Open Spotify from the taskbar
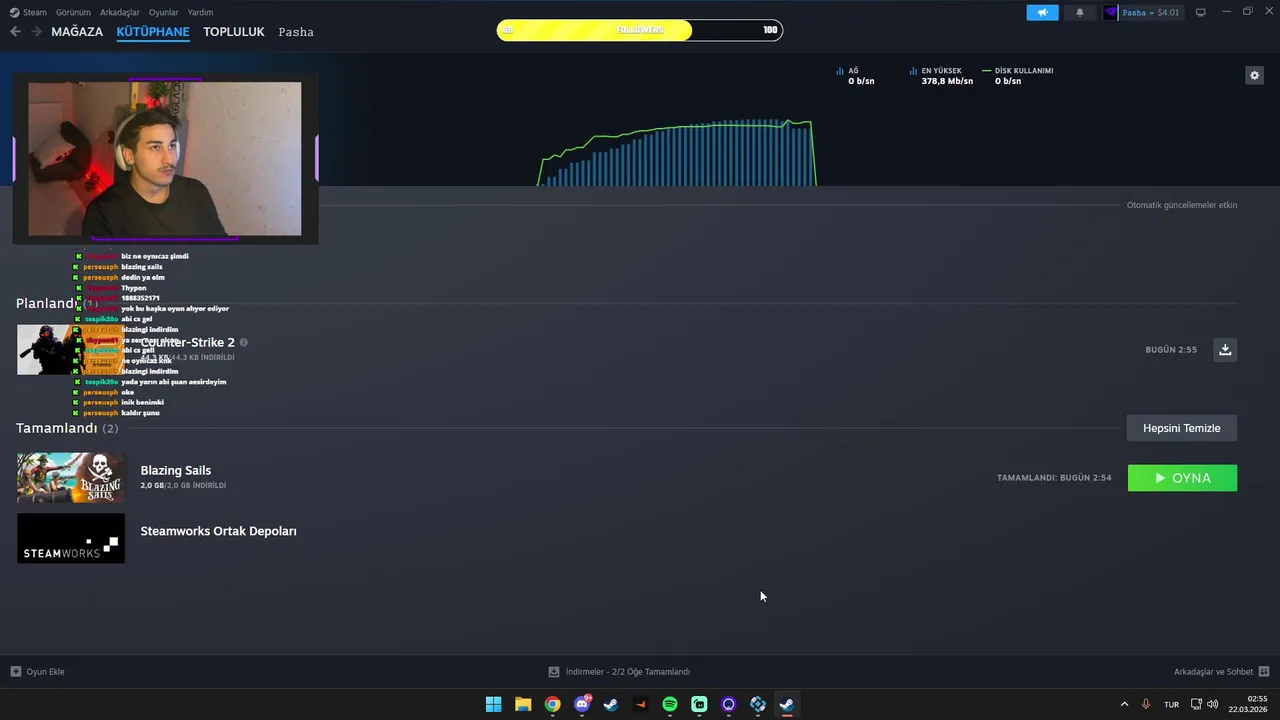Viewport: 1280px width, 720px height. 670,704
